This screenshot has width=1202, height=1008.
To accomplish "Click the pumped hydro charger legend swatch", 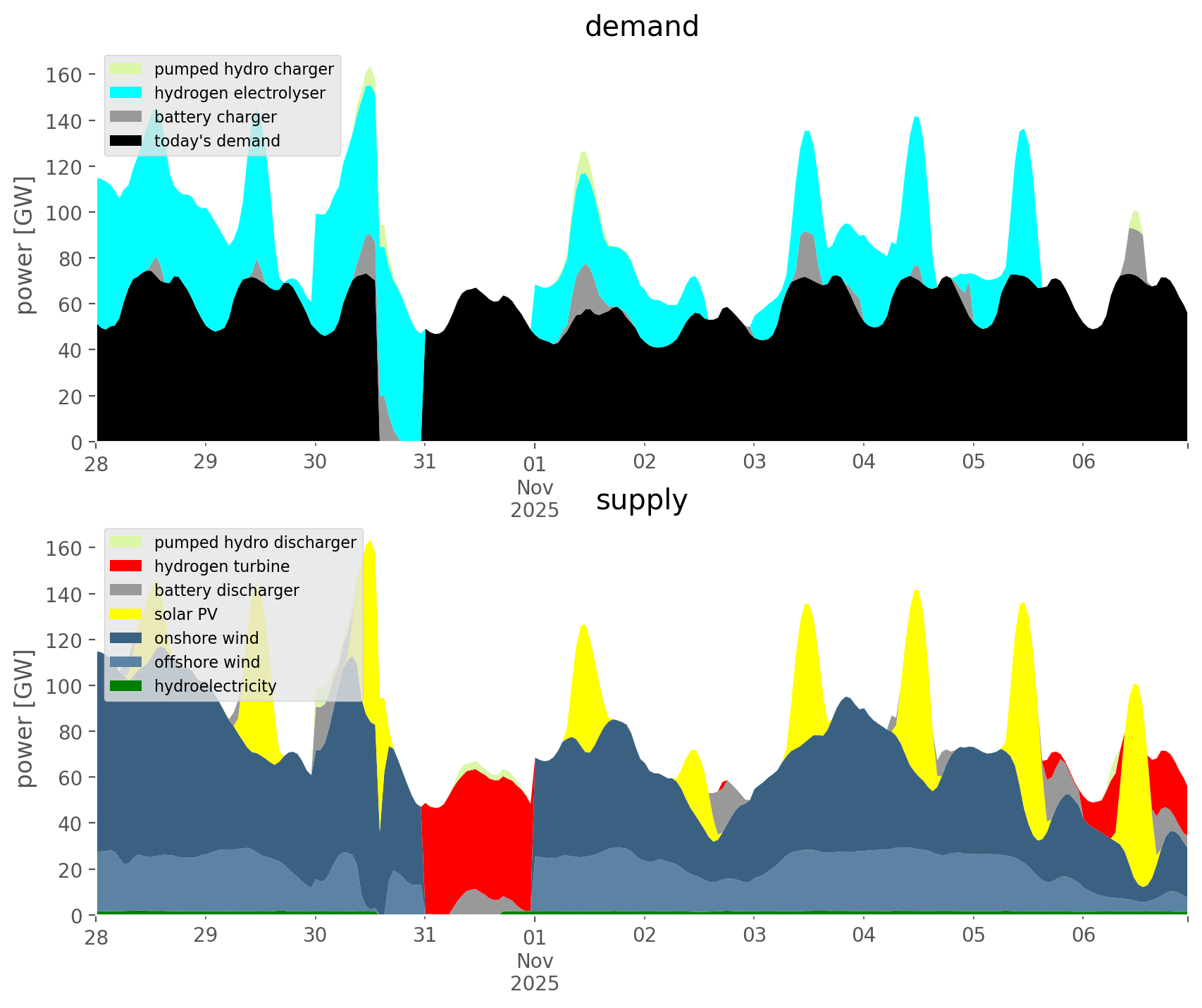I will (x=126, y=69).
